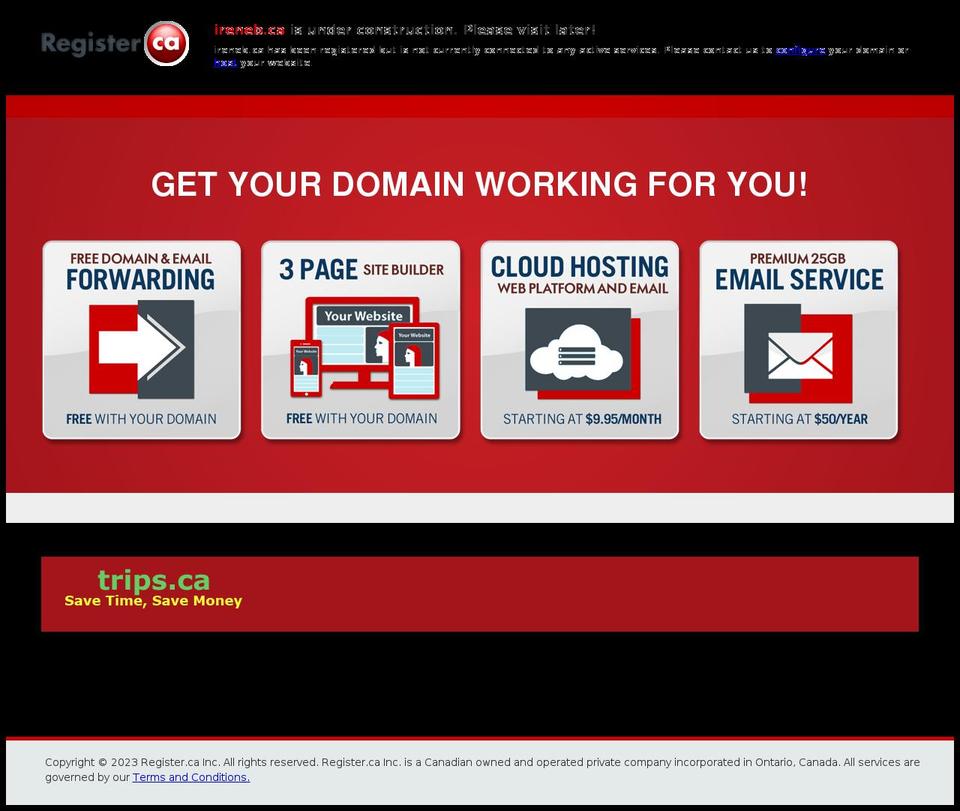Open the Terms and Conditions link
Image resolution: width=960 pixels, height=811 pixels.
pos(191,777)
